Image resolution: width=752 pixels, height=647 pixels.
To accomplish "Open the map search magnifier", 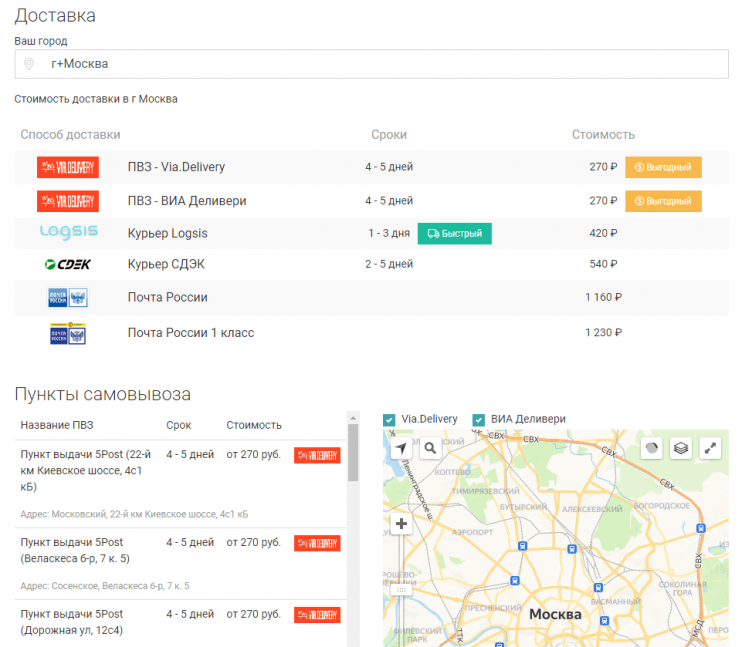I will [430, 448].
